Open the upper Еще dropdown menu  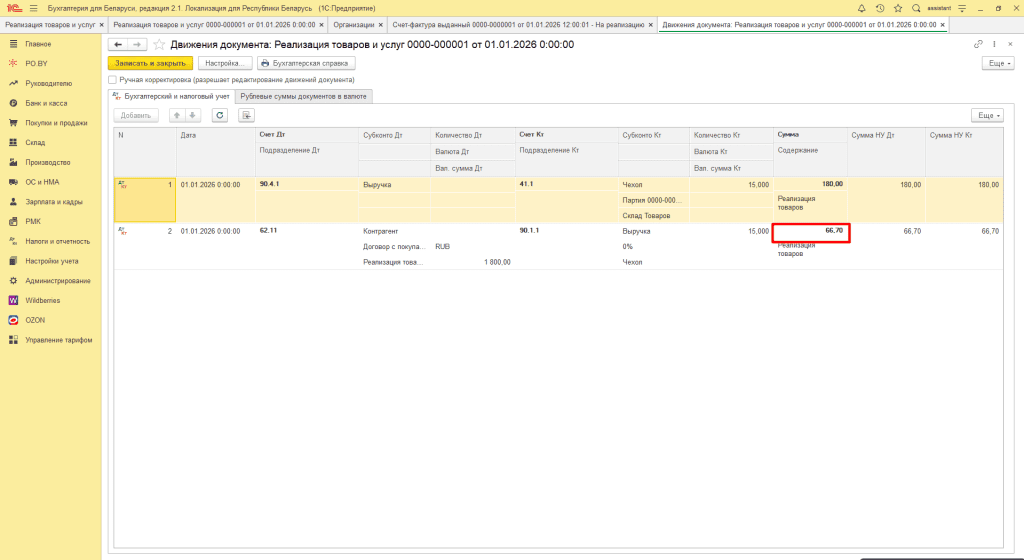click(x=997, y=63)
